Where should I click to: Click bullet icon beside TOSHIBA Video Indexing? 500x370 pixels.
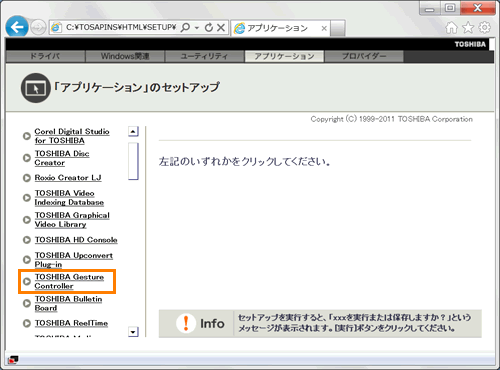[27, 198]
